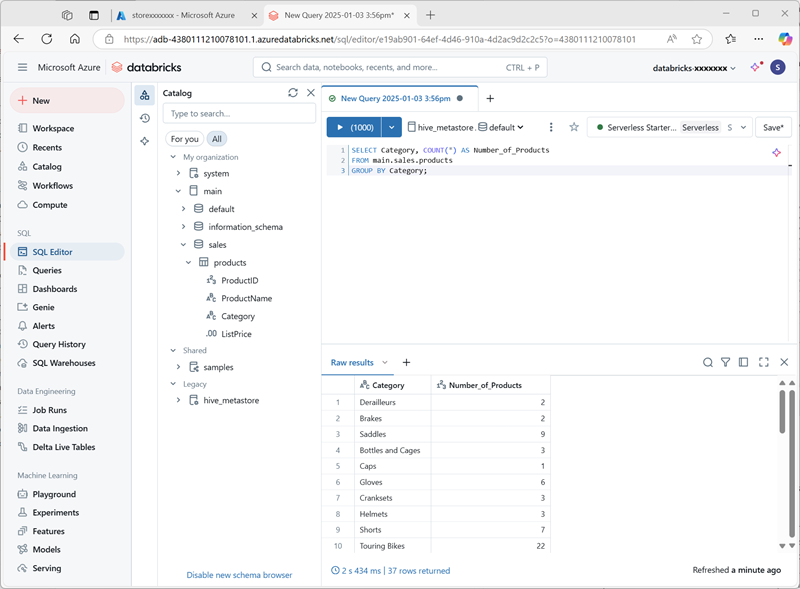
Task: Select the ProductName column in the tree
Action: [x=246, y=298]
